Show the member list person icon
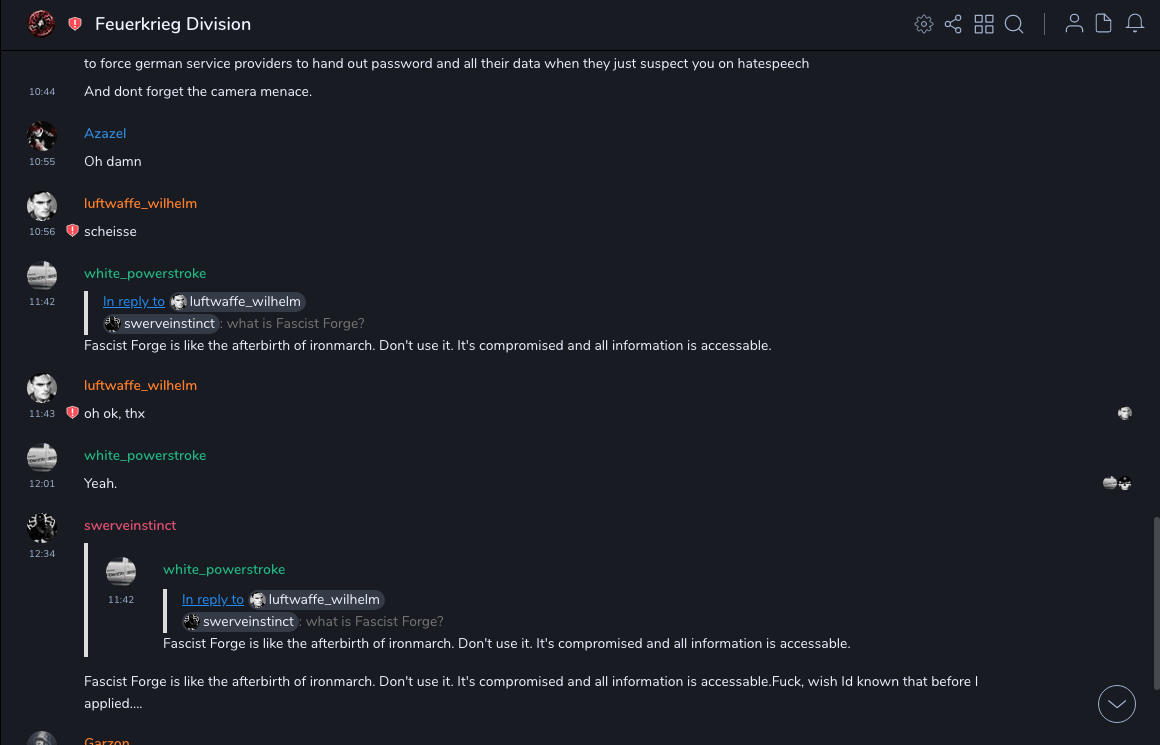This screenshot has width=1160, height=745. (1074, 24)
